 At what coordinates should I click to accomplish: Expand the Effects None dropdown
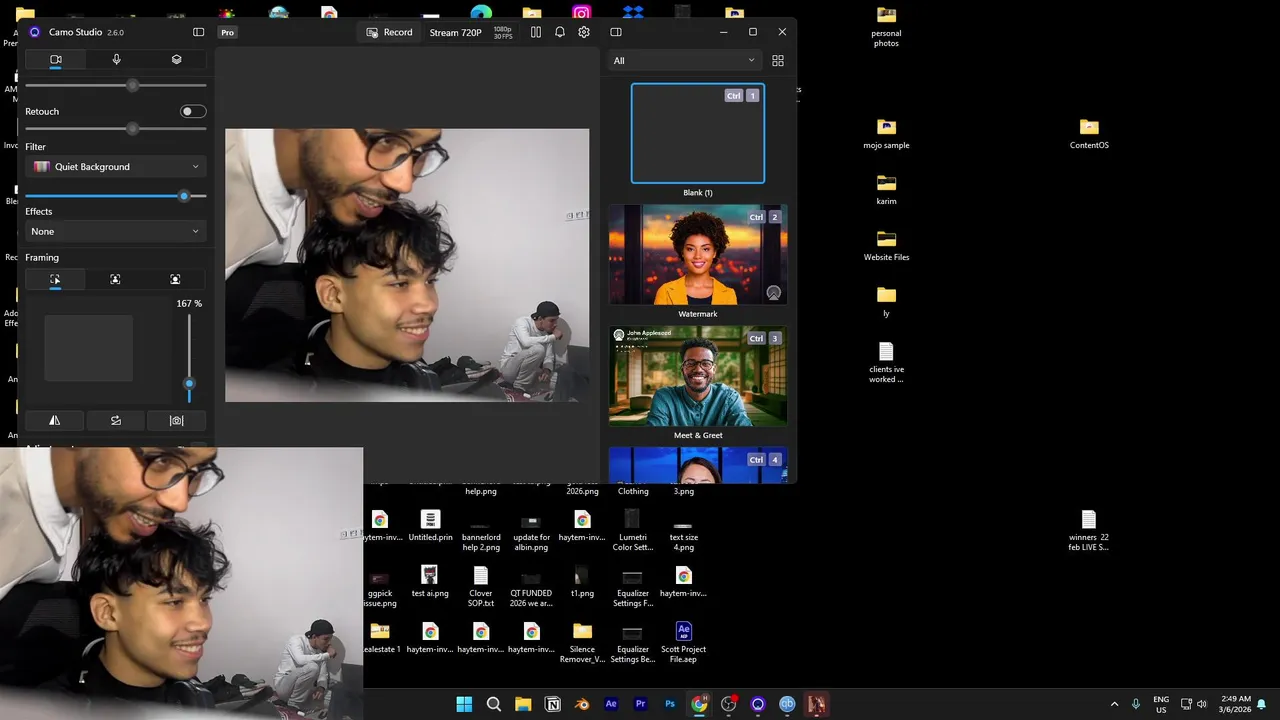(116, 231)
